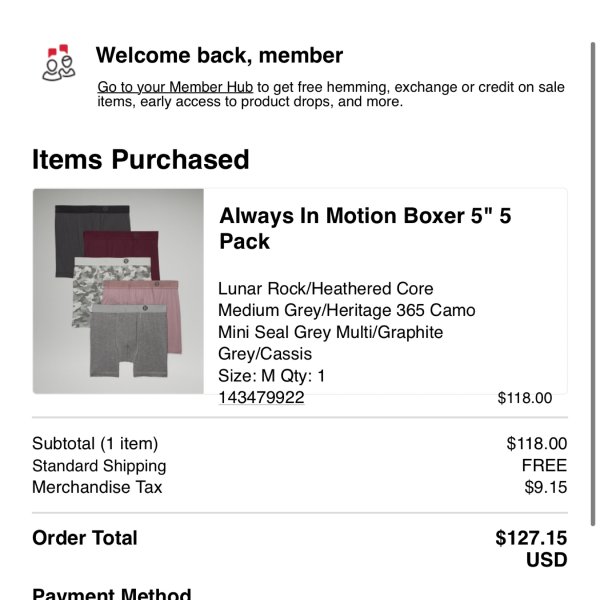Image resolution: width=600 pixels, height=600 pixels.
Task: Click the Standard Shipping label
Action: coord(99,466)
